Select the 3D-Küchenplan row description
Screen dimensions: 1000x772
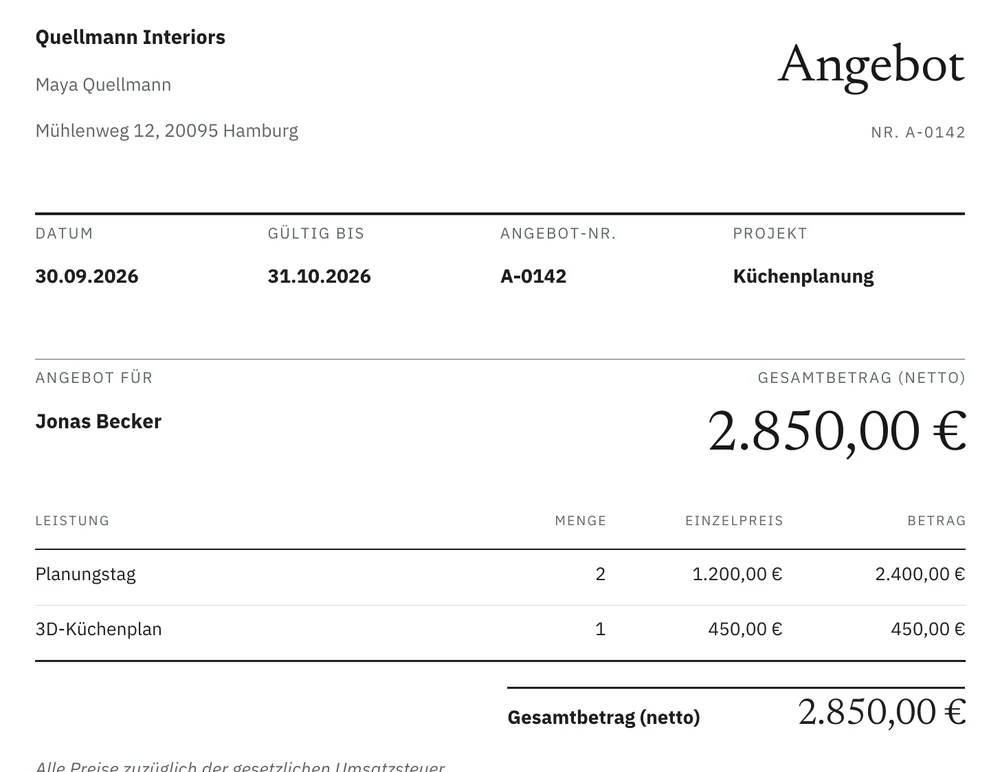[x=99, y=630]
